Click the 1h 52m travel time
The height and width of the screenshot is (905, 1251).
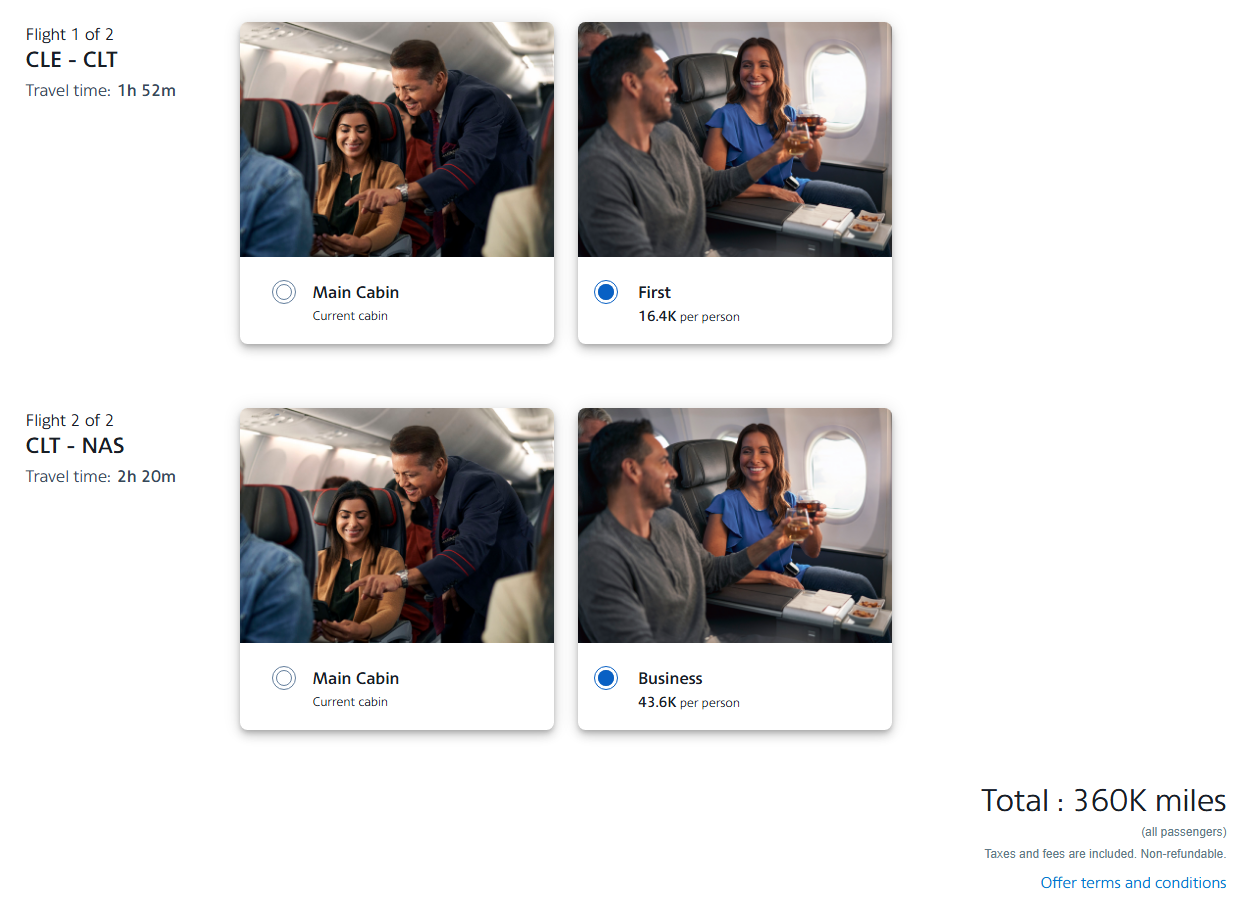pos(146,90)
